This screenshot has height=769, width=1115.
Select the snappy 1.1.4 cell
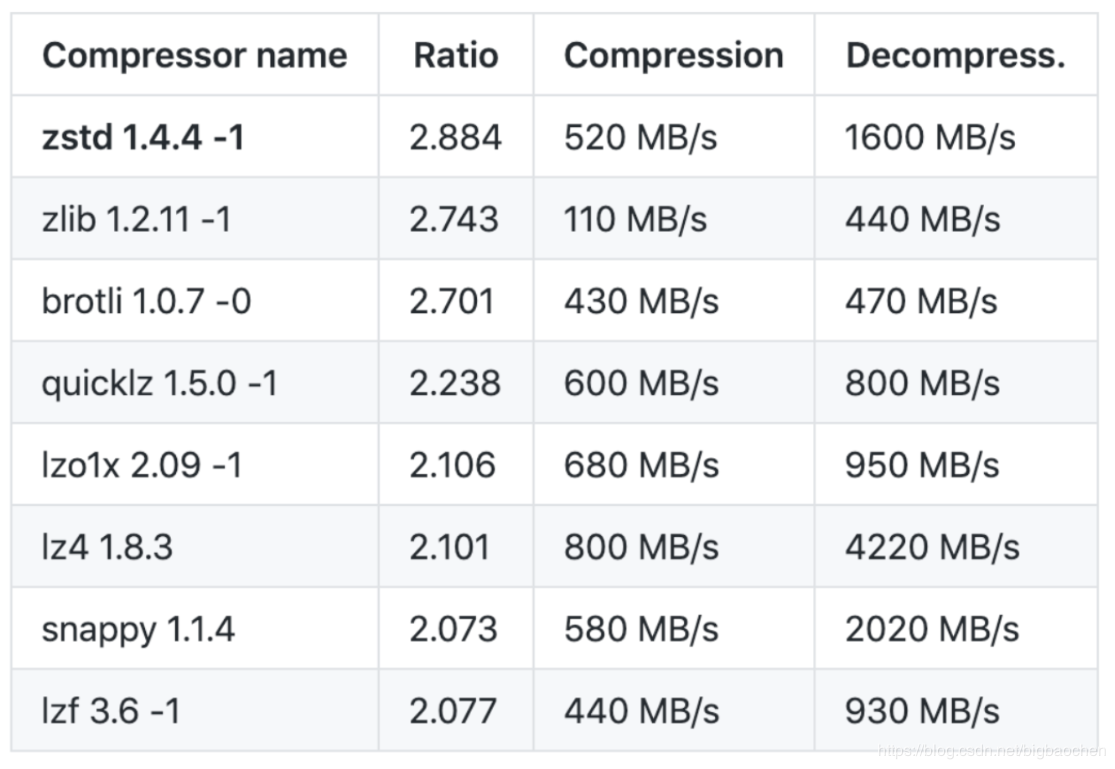138,629
